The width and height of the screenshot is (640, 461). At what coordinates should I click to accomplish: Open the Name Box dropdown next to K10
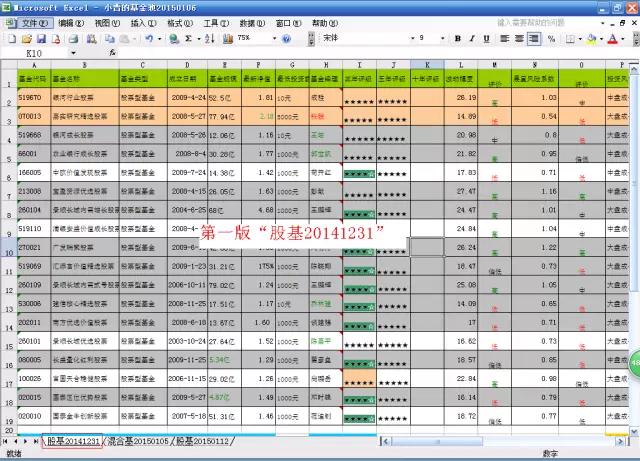click(73, 53)
